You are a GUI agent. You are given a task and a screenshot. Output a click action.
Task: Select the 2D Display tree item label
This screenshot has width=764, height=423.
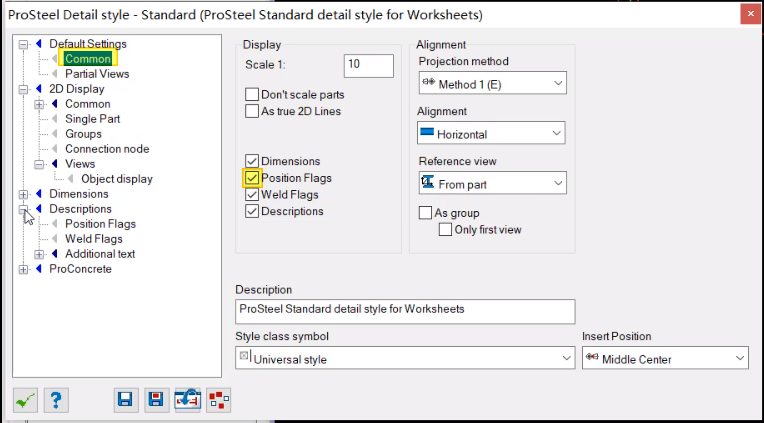[x=76, y=89]
